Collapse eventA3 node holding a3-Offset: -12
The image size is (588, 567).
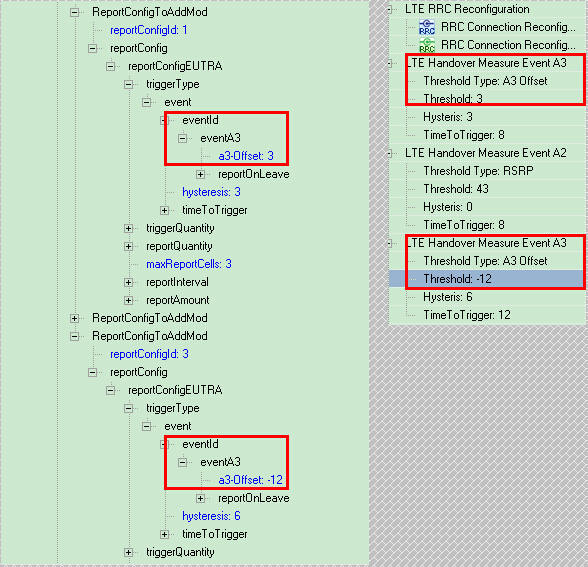coord(183,462)
